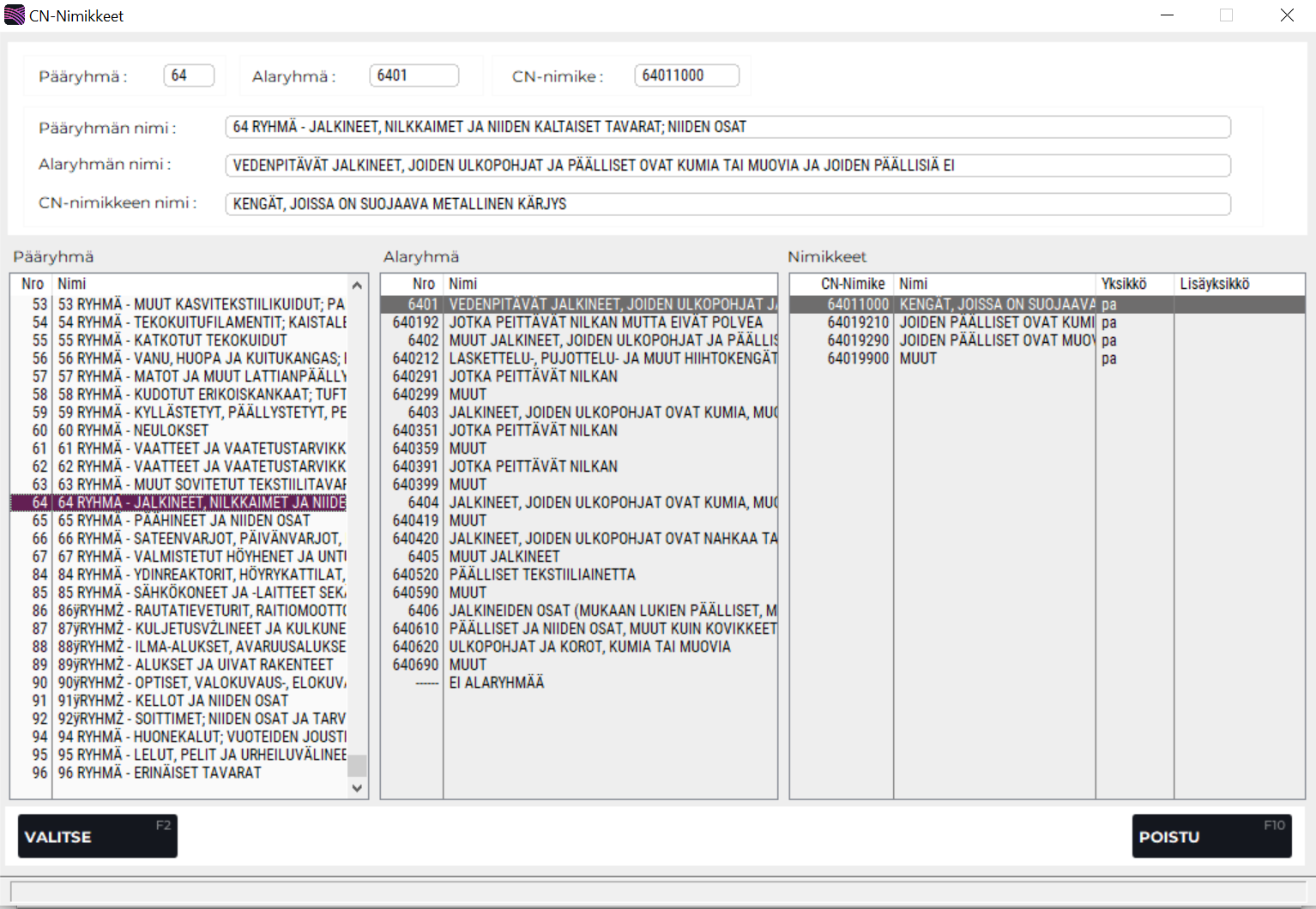This screenshot has width=1316, height=909.
Task: Focus the CN-nimike field showing 64011000
Action: (x=686, y=75)
